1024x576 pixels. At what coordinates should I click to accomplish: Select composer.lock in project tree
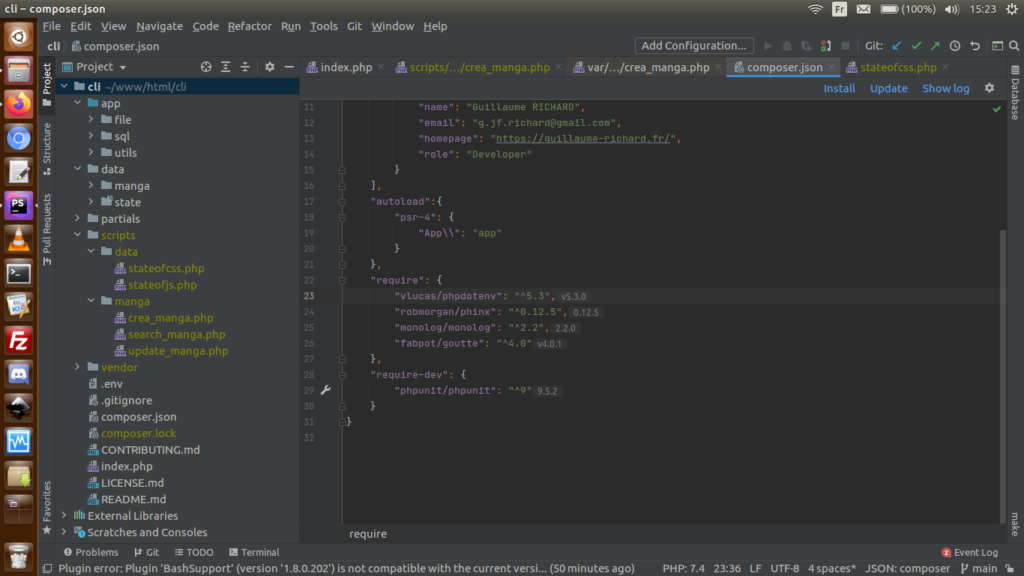[x=138, y=433]
